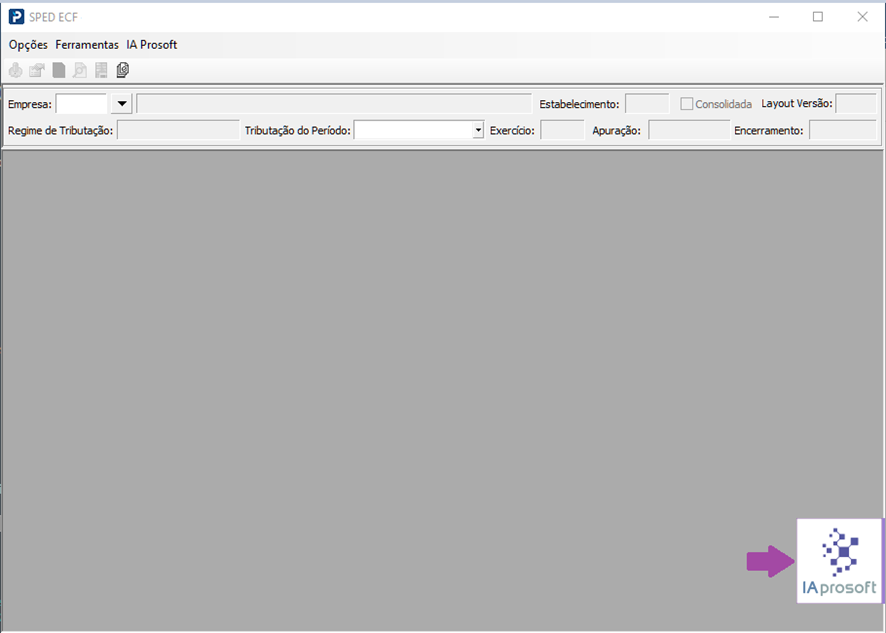This screenshot has height=633, width=886.
Task: Click the blank document toolbar icon
Action: coord(59,70)
